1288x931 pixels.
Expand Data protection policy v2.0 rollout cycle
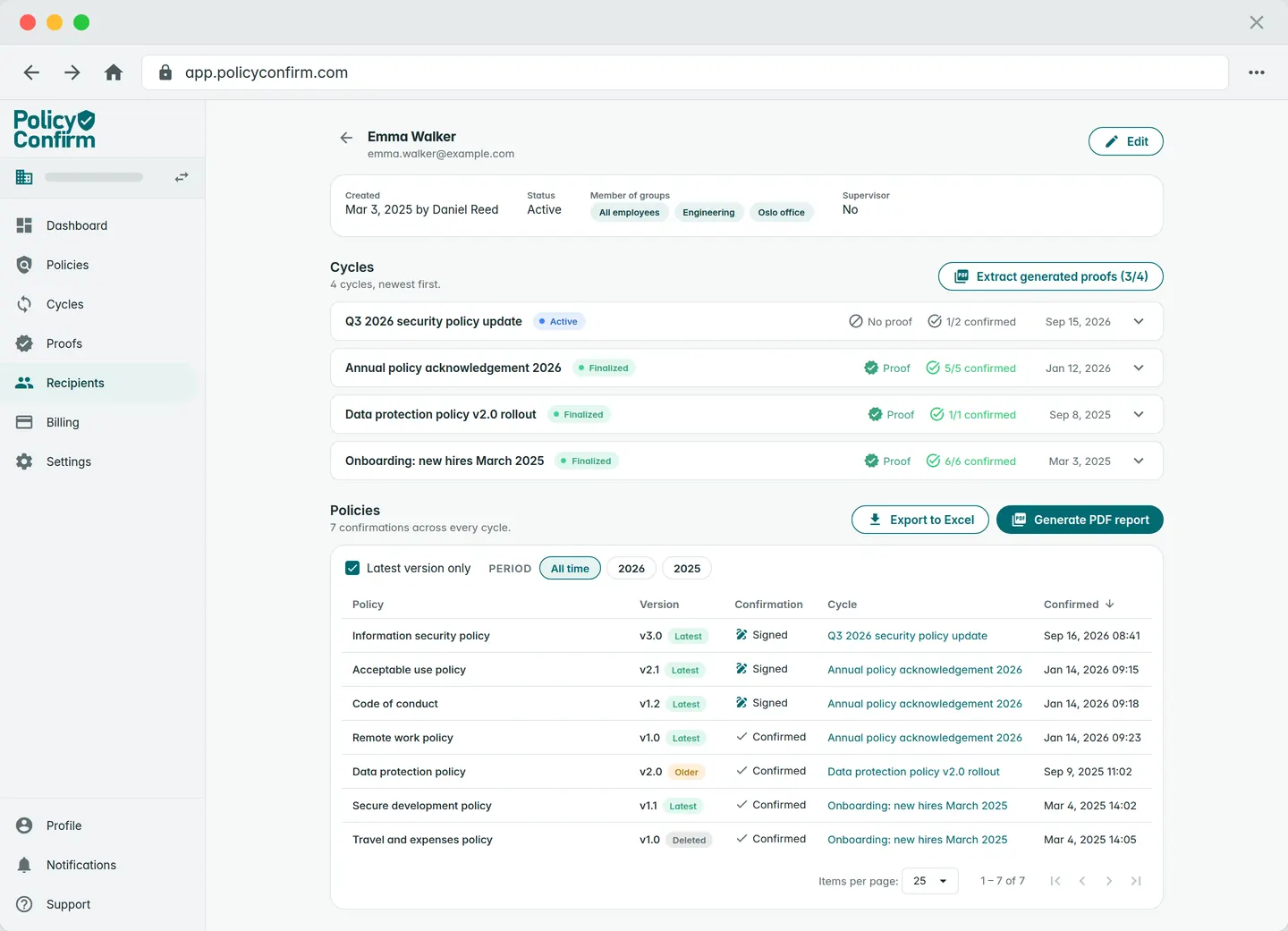[1139, 414]
